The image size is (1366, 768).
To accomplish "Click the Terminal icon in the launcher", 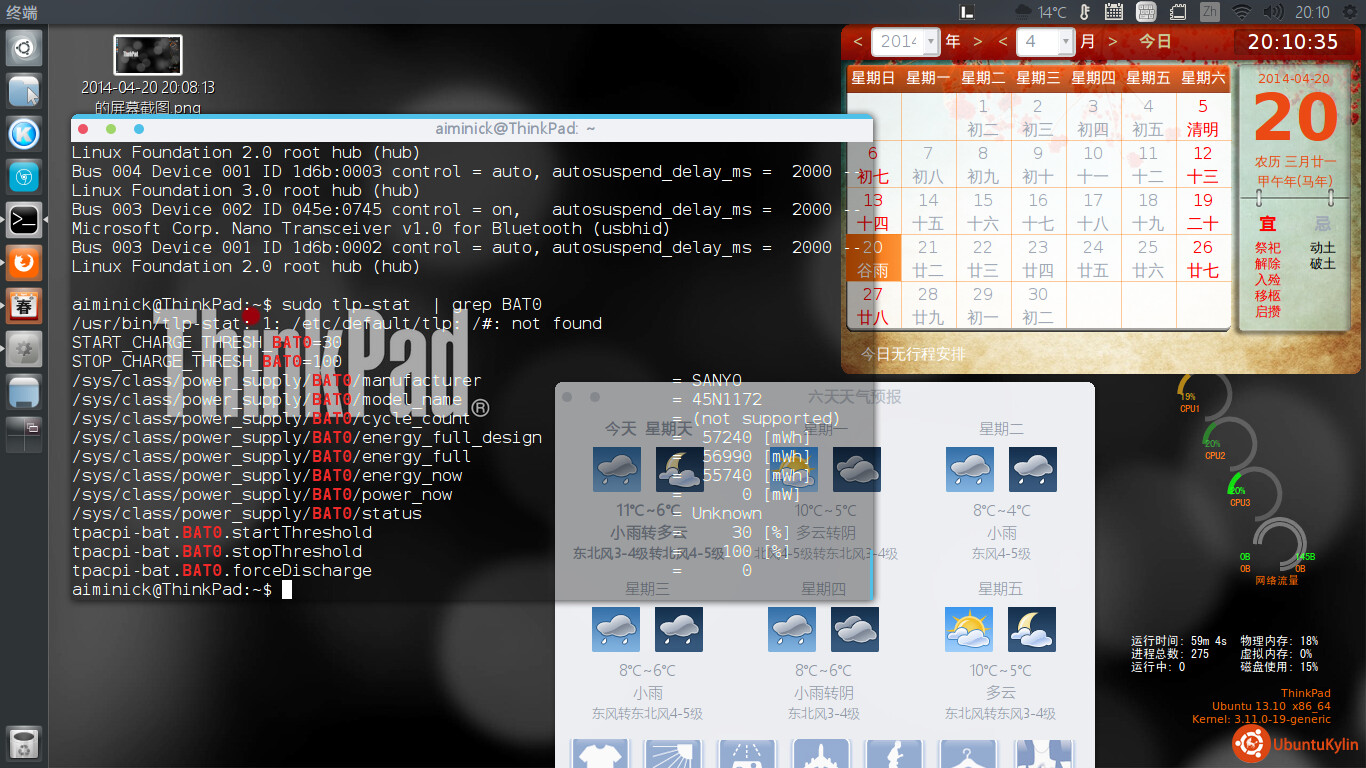I will coord(24,220).
